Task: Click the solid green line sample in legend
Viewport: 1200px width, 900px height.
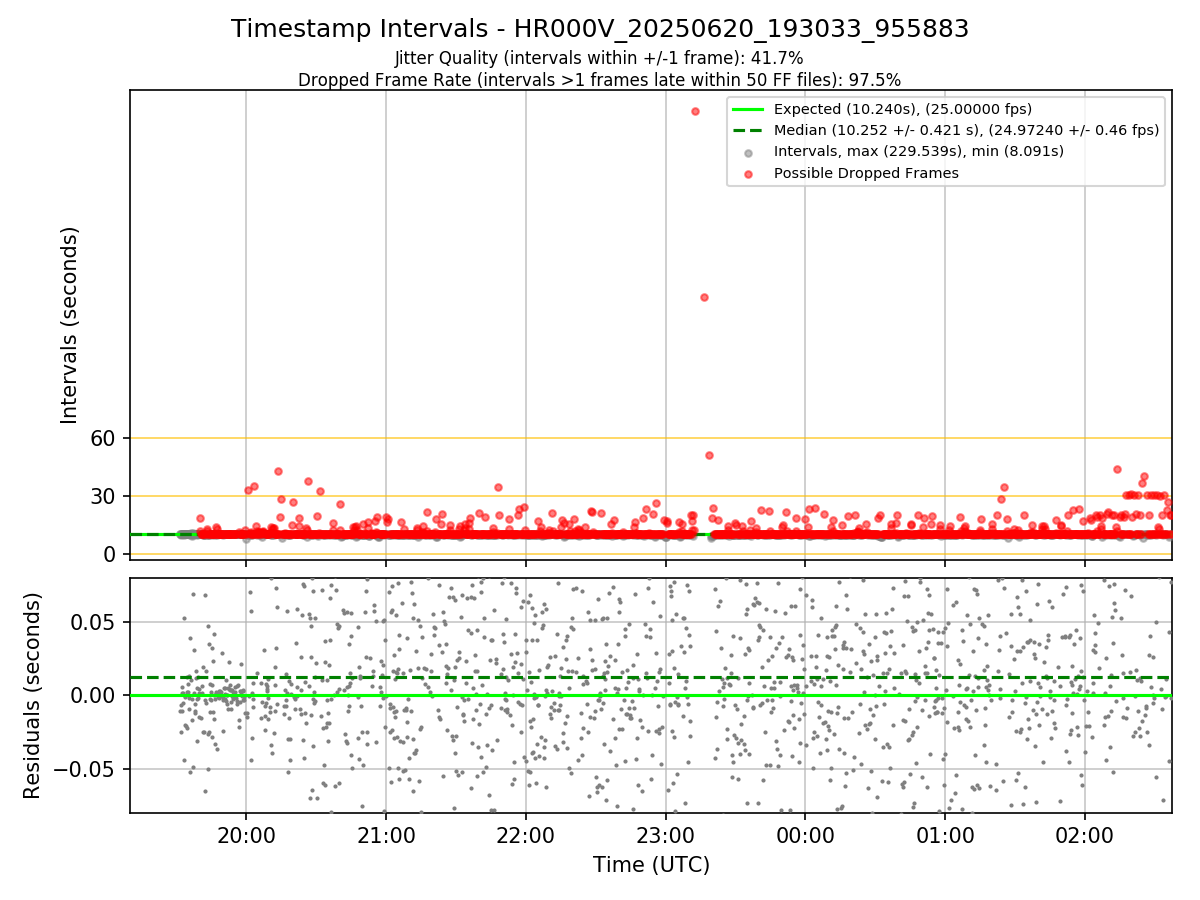Action: pyautogui.click(x=748, y=109)
